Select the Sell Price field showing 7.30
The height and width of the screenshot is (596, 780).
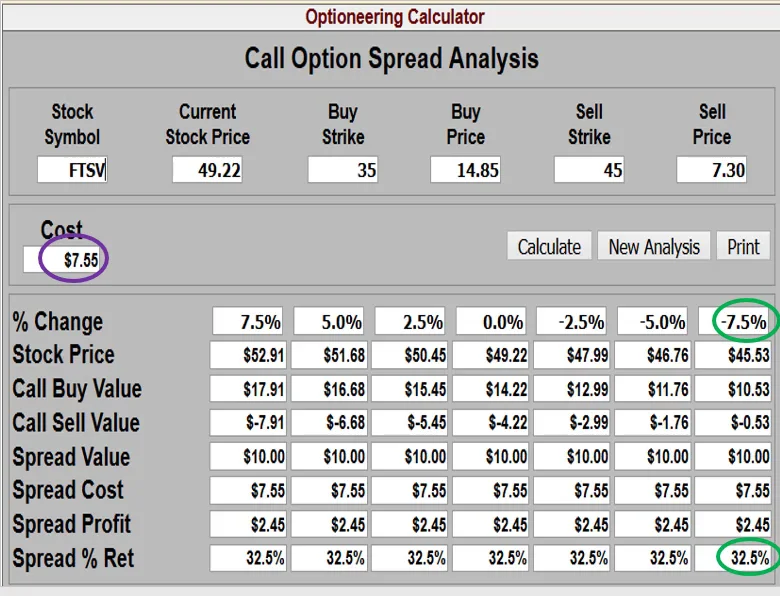712,170
